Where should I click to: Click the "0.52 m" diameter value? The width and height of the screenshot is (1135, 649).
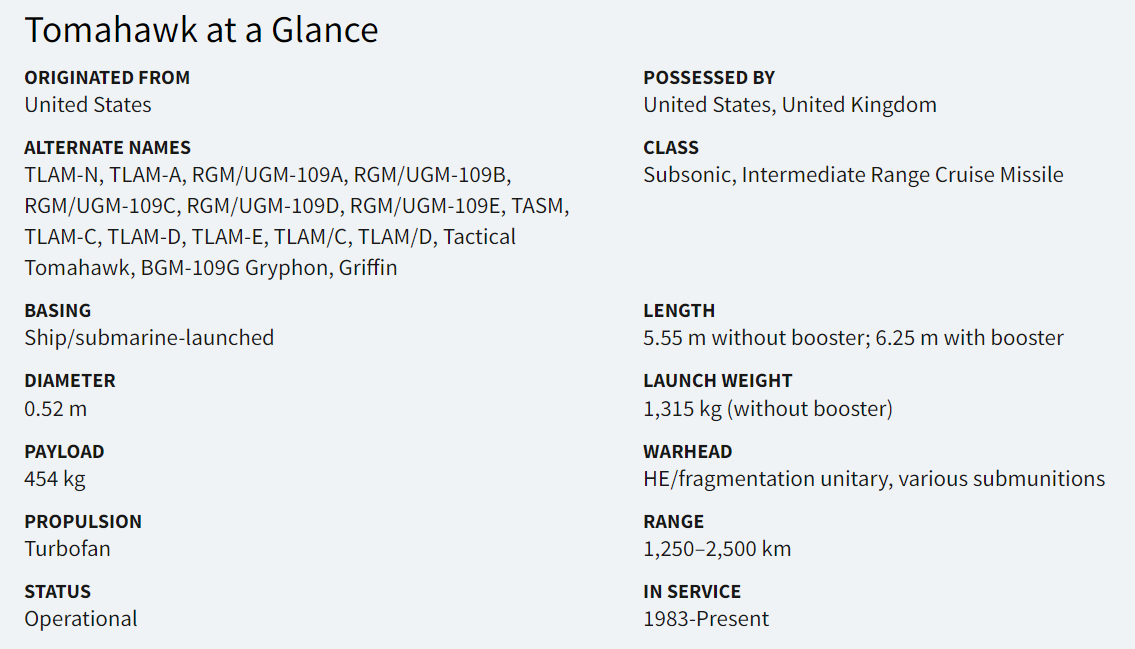coord(56,408)
